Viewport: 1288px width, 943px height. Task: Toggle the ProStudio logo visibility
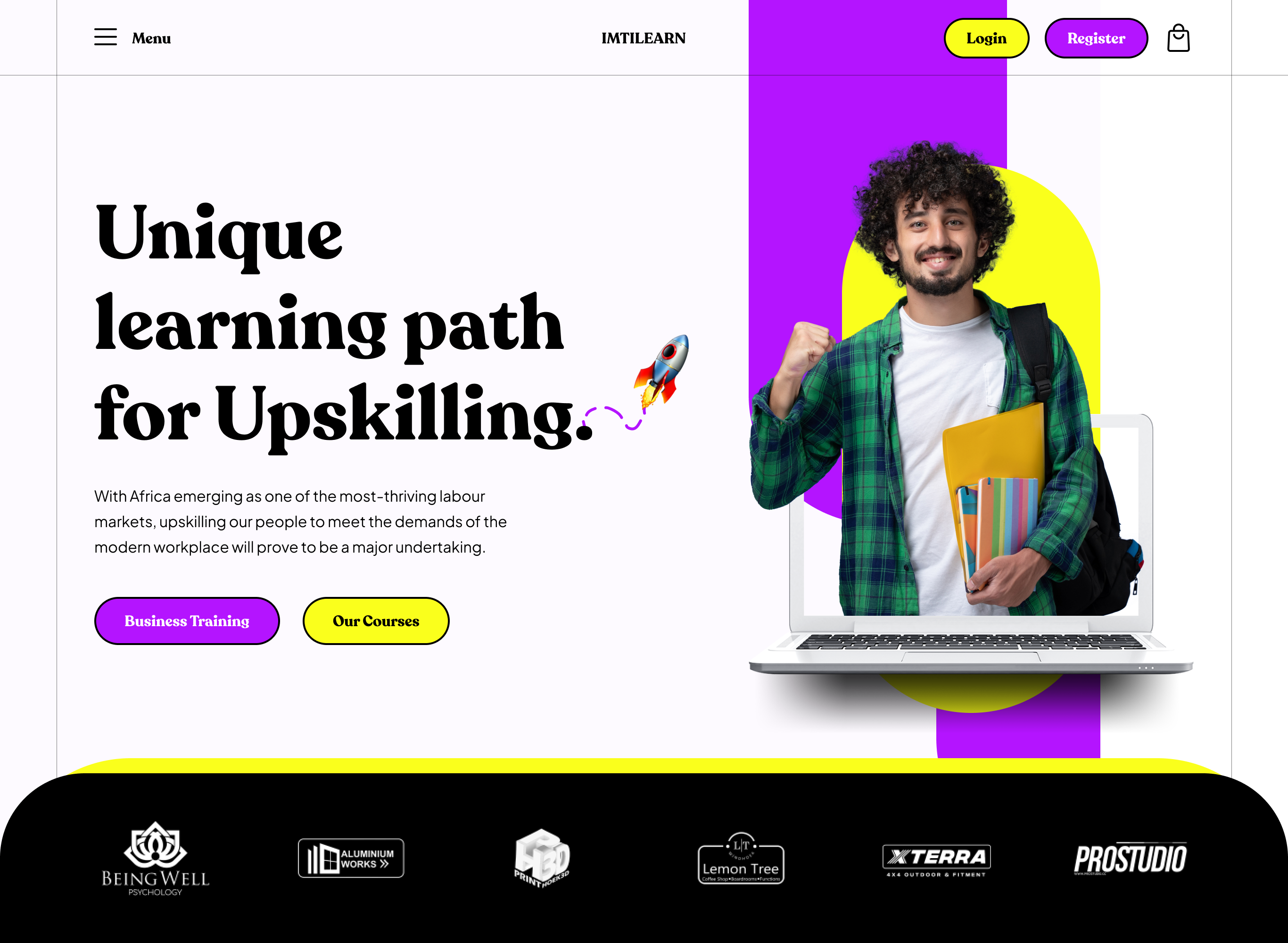(1130, 857)
